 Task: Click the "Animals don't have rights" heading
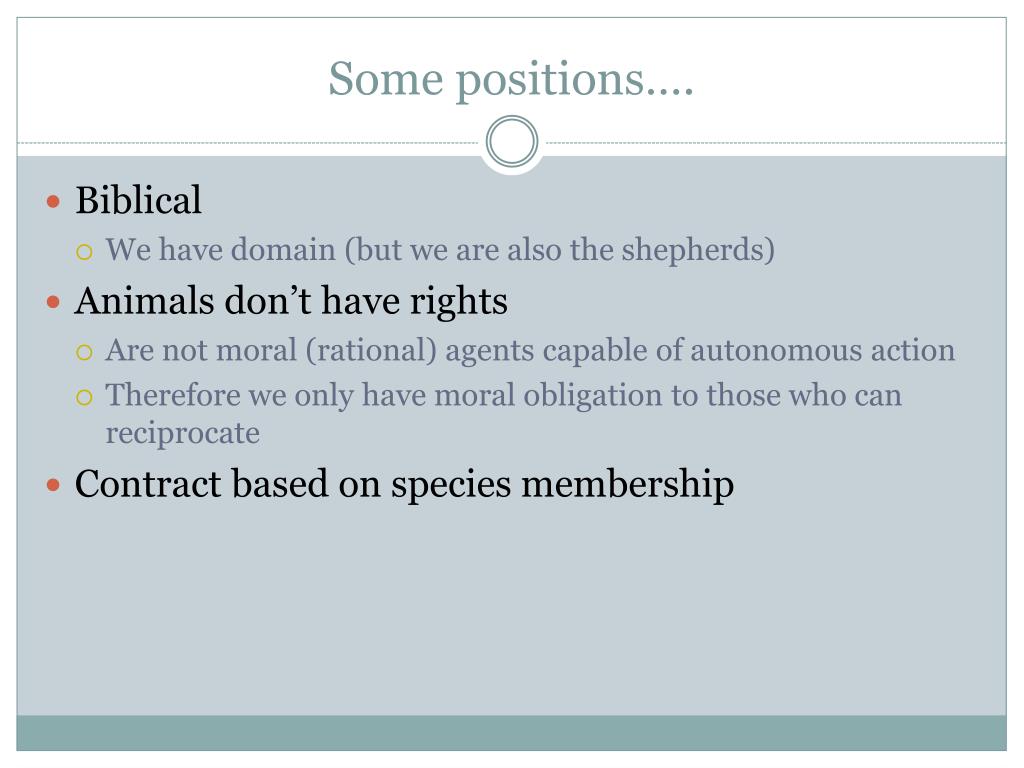pos(291,302)
